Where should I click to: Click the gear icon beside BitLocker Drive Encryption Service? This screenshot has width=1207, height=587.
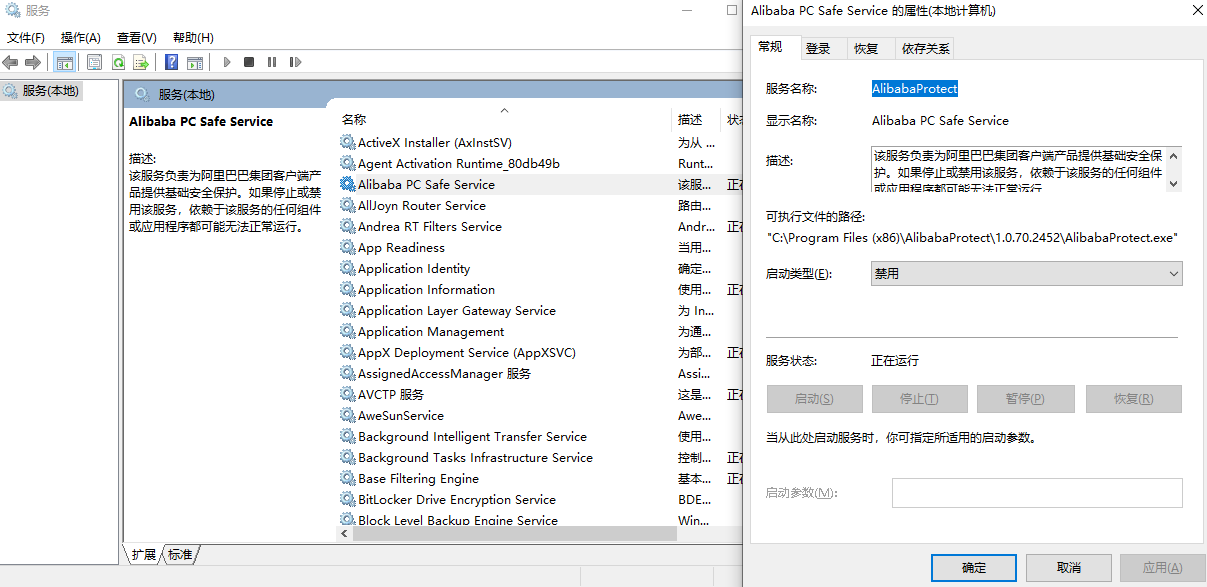[348, 500]
